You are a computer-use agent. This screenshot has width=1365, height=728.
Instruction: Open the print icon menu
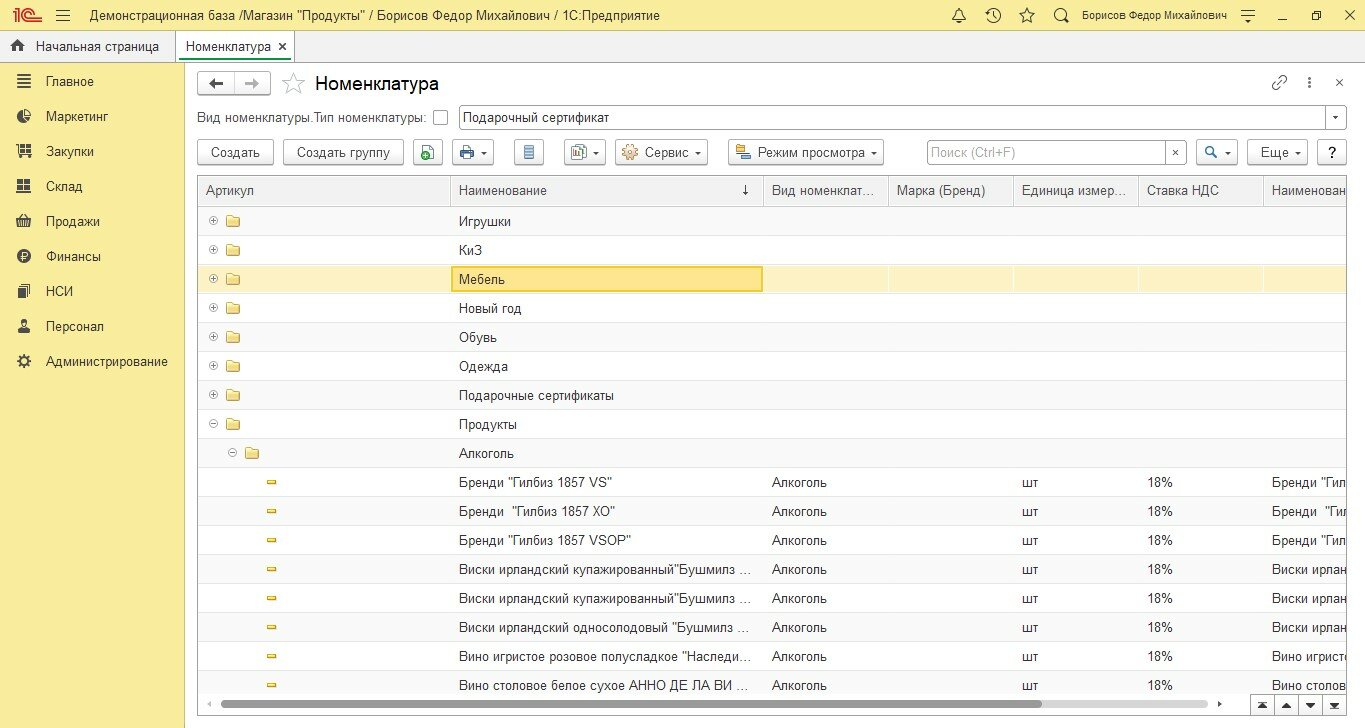coord(473,152)
